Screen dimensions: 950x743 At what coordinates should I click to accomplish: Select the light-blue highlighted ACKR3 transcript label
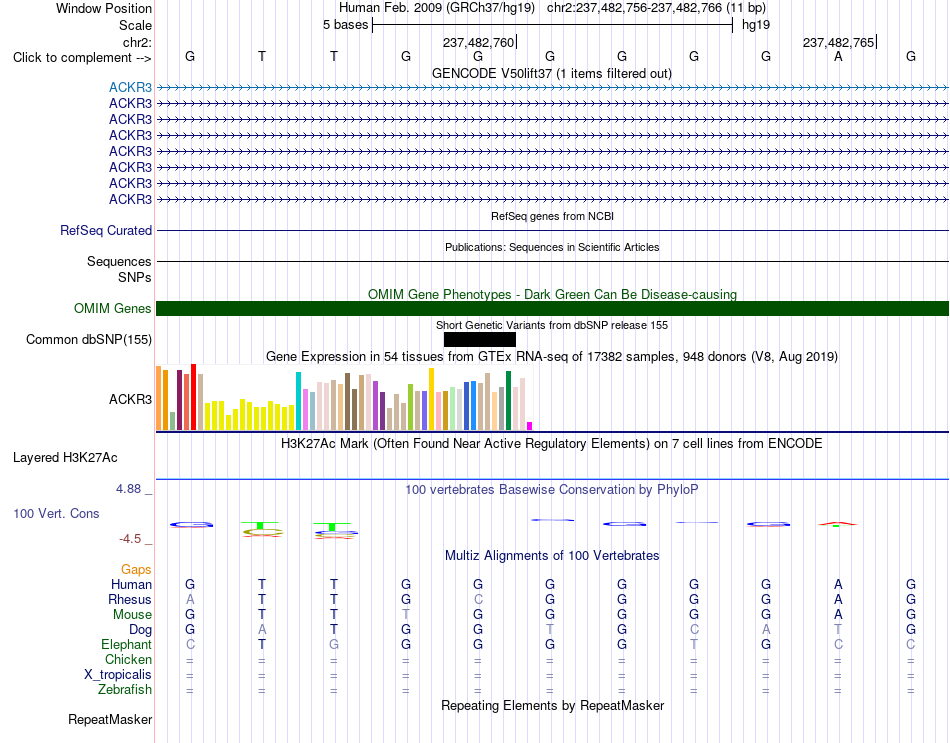pos(130,87)
